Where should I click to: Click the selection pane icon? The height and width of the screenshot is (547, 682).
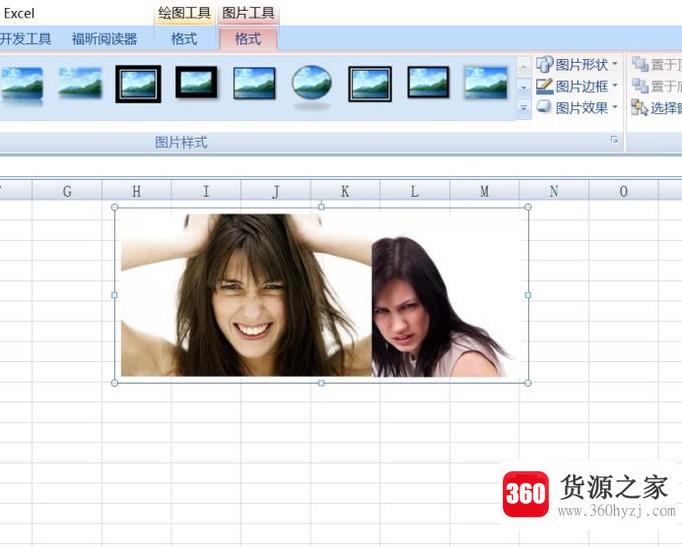(640, 107)
